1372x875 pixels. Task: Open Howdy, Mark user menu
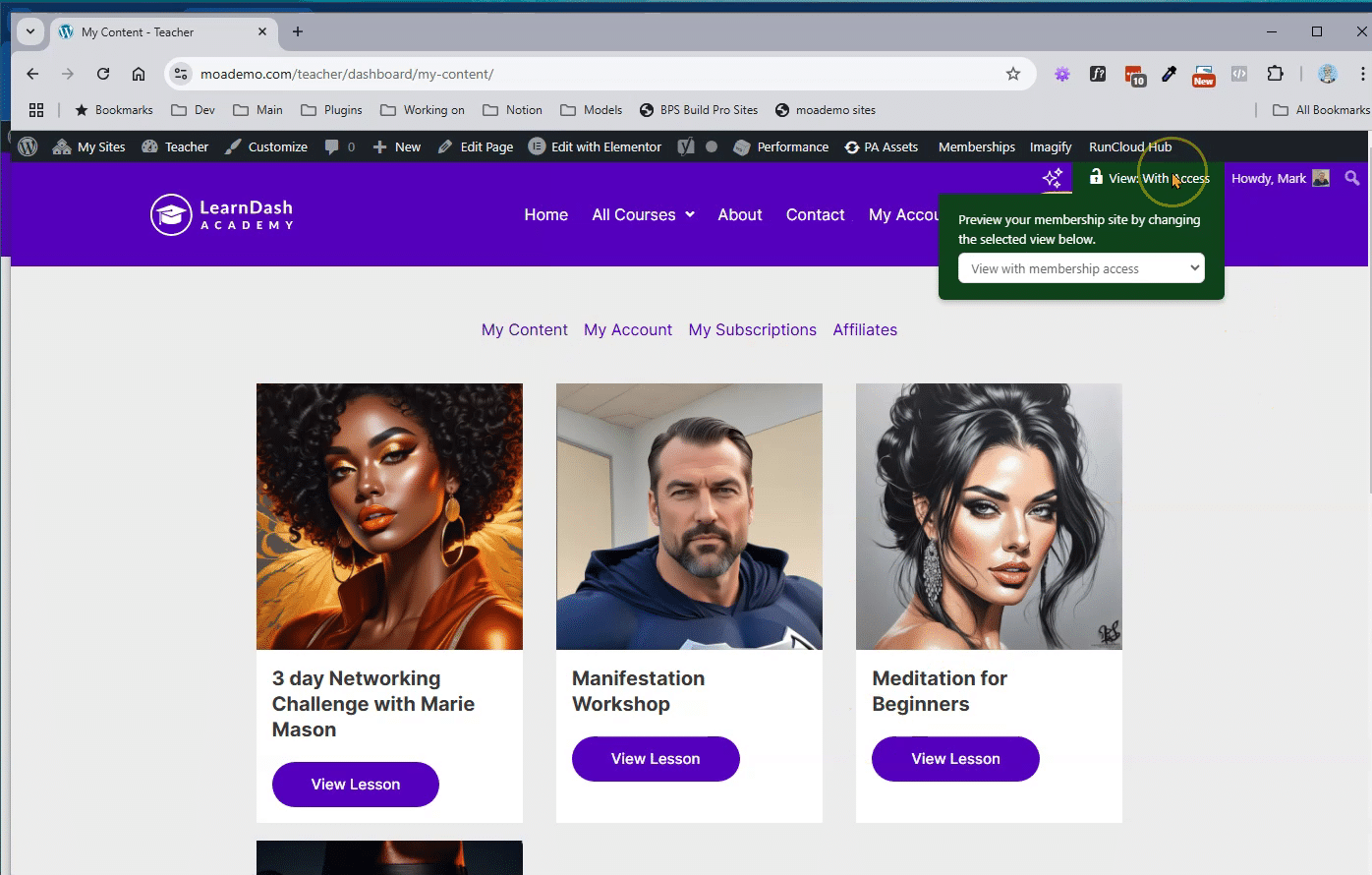[1280, 178]
